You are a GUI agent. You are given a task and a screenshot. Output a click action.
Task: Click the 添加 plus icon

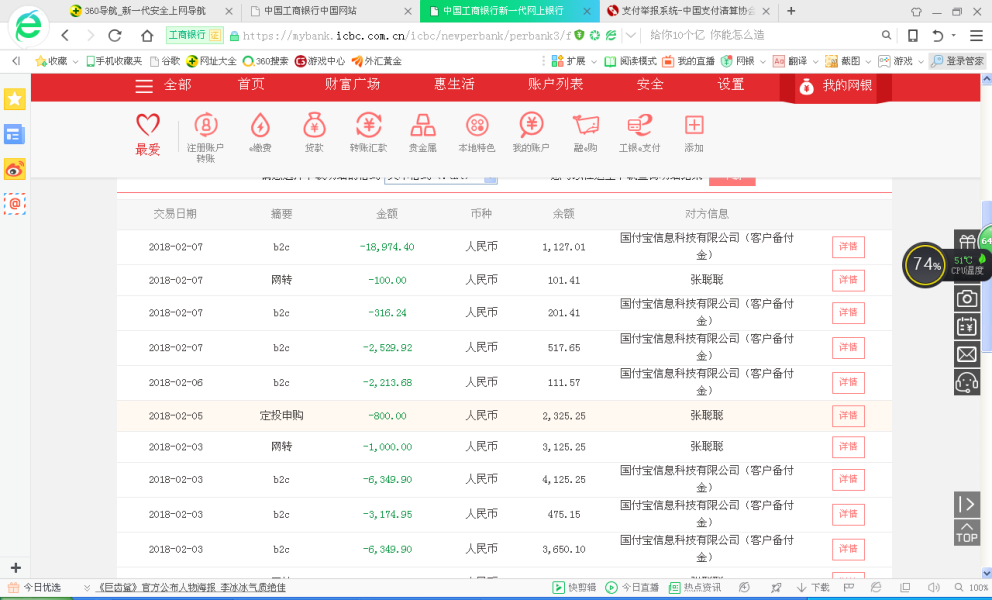coord(693,126)
